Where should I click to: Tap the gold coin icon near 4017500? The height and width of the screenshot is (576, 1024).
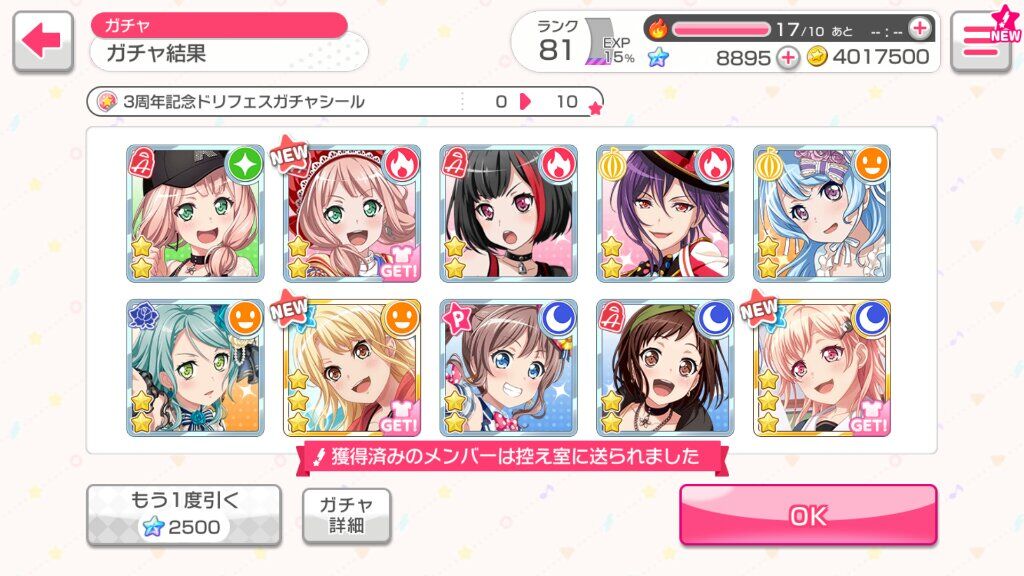(816, 57)
